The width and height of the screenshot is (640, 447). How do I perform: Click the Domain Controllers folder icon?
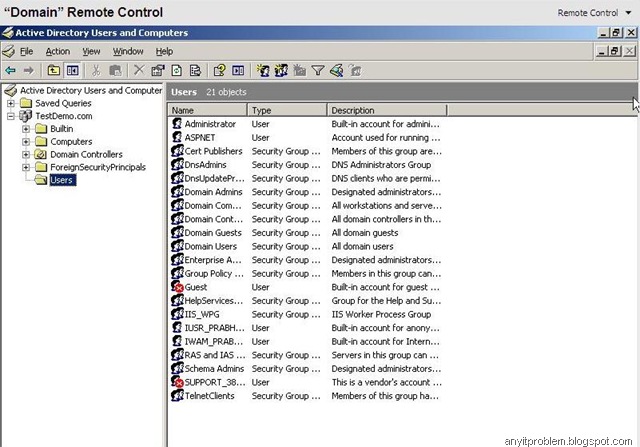40,154
